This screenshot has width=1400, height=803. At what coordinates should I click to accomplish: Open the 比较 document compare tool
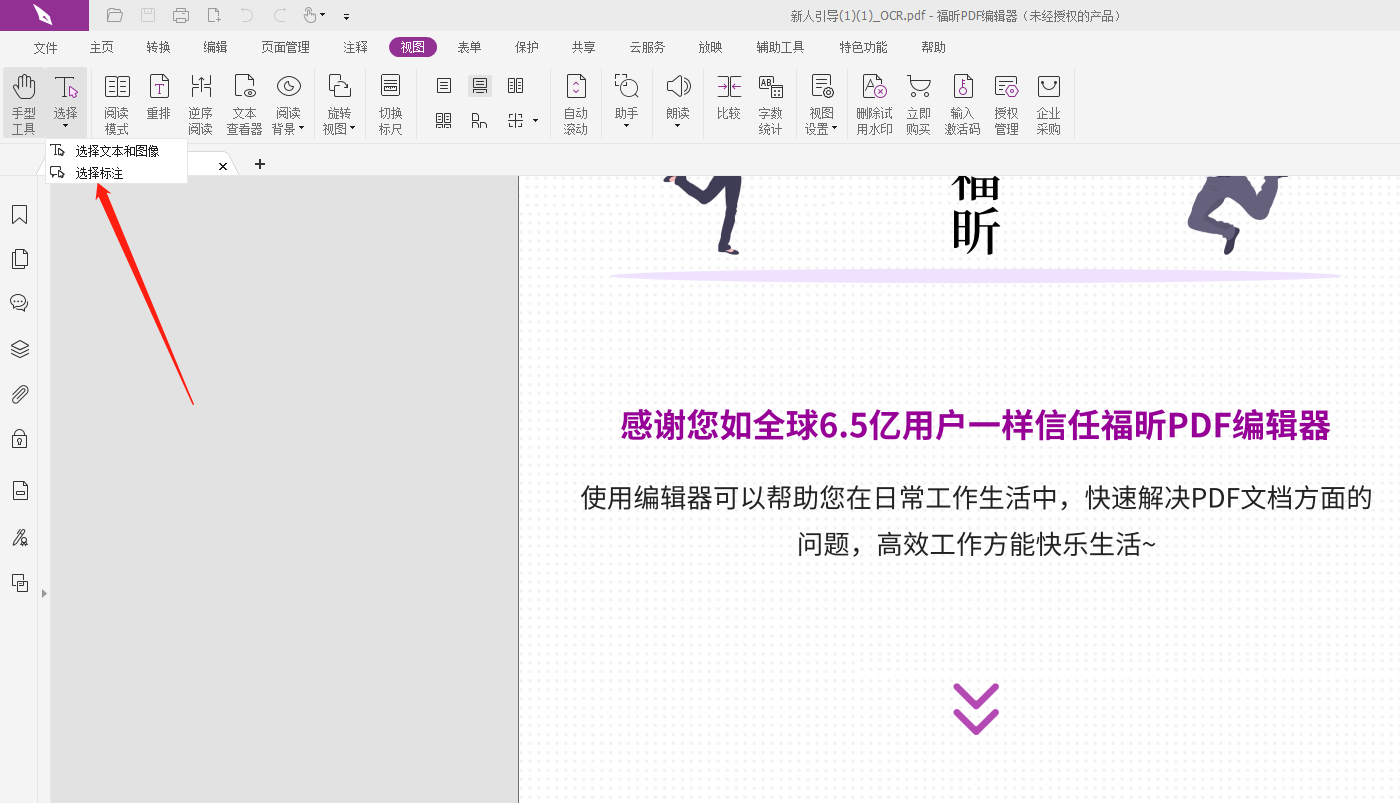[728, 100]
